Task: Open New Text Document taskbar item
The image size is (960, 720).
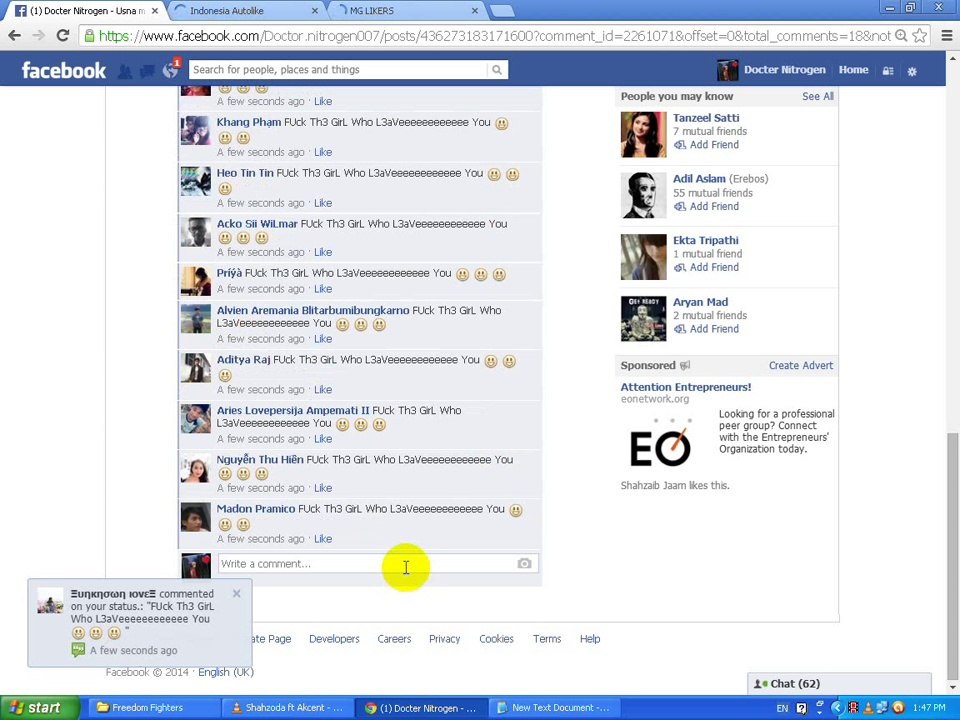Action: pyautogui.click(x=553, y=708)
